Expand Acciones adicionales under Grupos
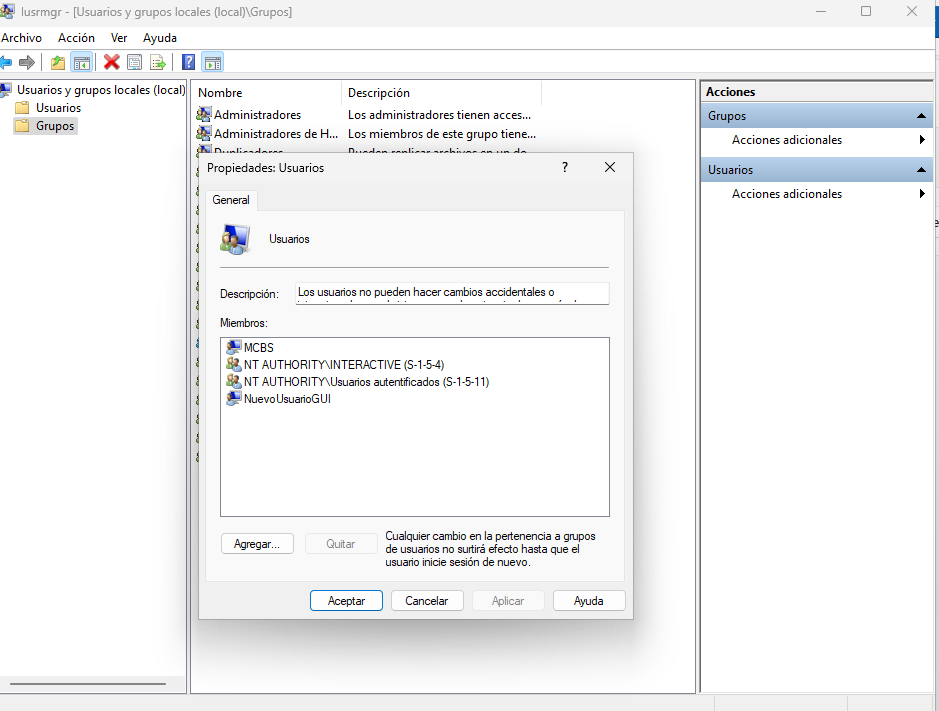This screenshot has height=711, width=939. pyautogui.click(x=786, y=140)
